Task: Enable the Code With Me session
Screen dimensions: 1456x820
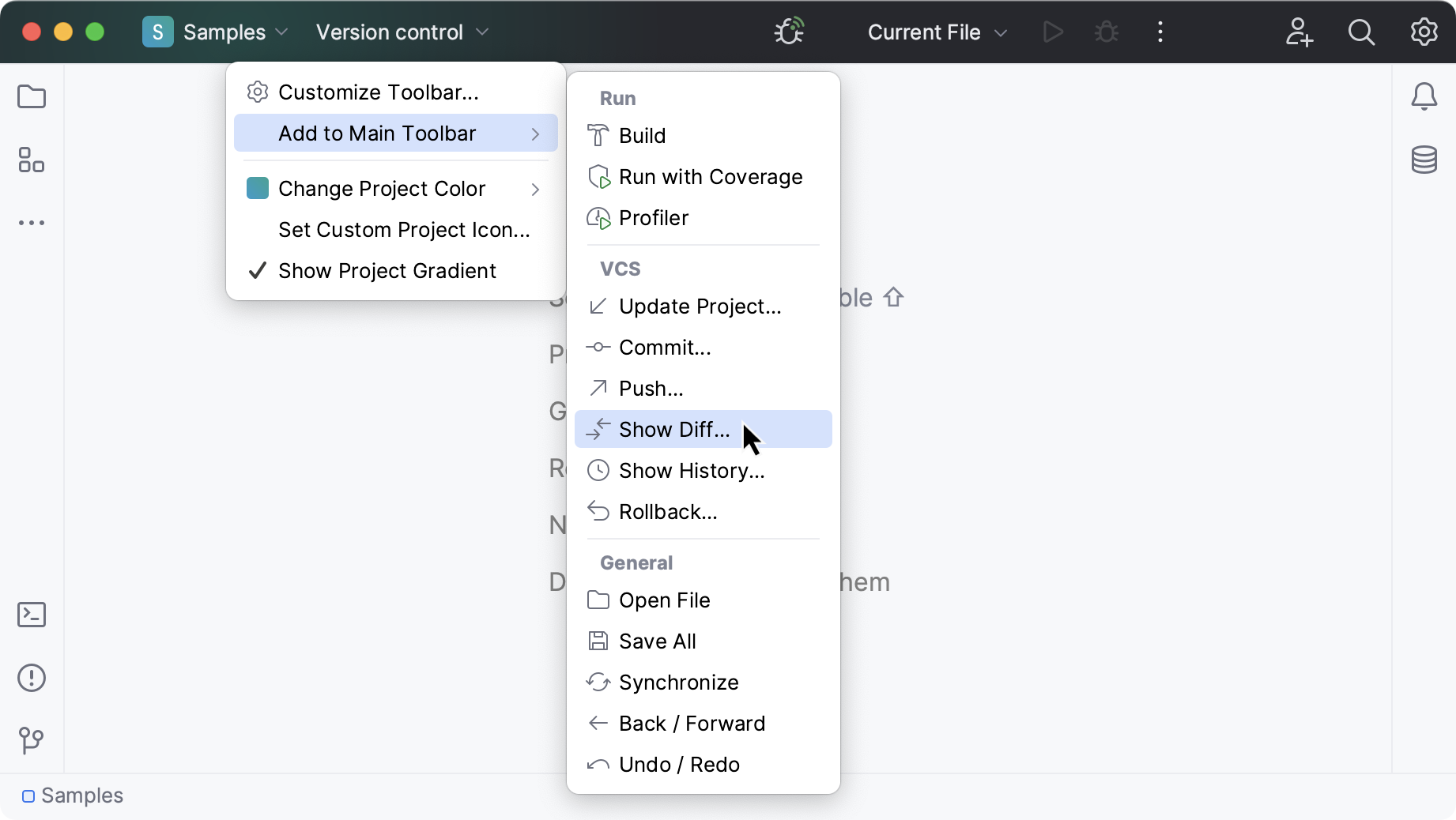Action: (x=1299, y=32)
